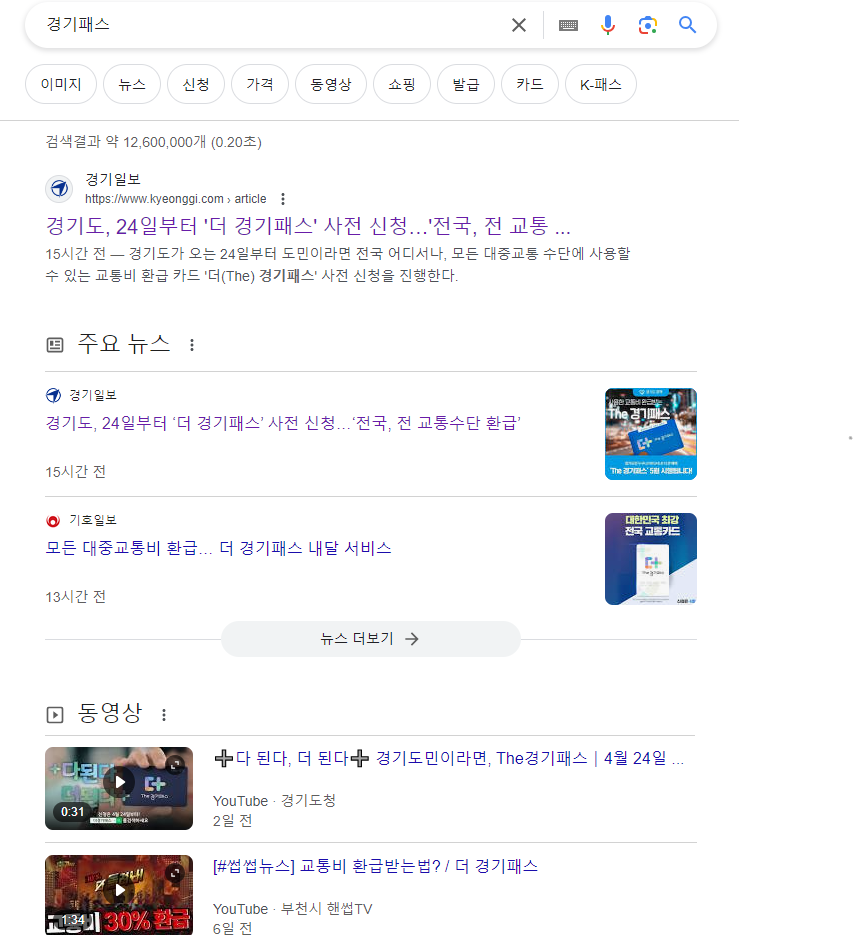The width and height of the screenshot is (854, 935).
Task: Open the 주요 뉴스 three-dot options menu
Action: [x=191, y=344]
